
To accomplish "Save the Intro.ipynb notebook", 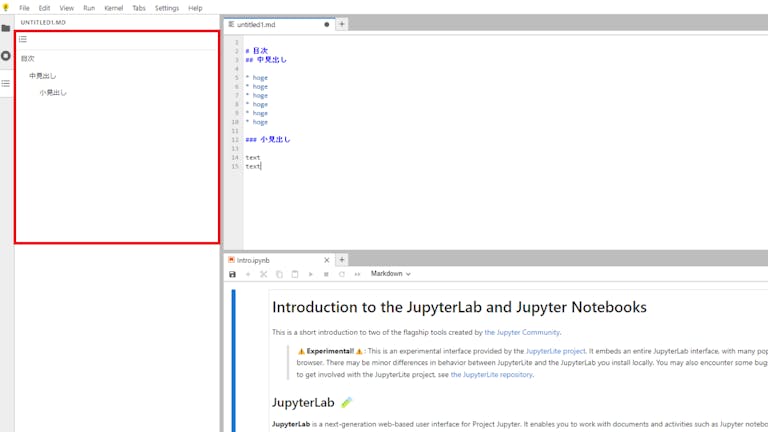I will tap(232, 274).
